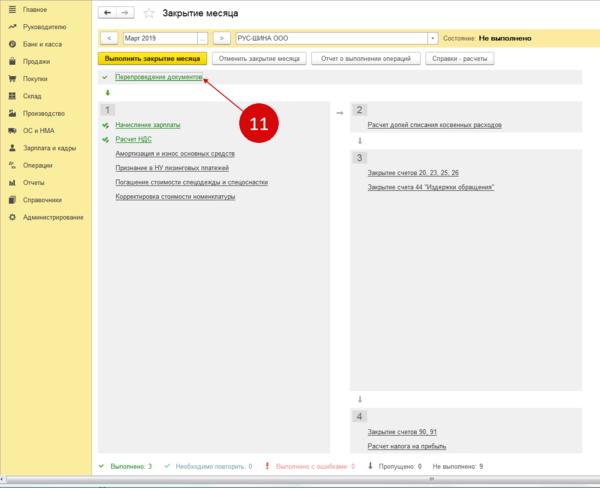Open the Руководителю section

44,27
